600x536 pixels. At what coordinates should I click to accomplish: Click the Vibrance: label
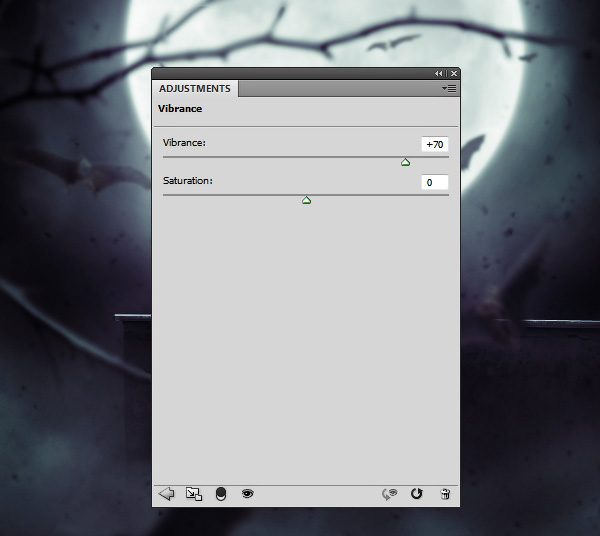184,143
